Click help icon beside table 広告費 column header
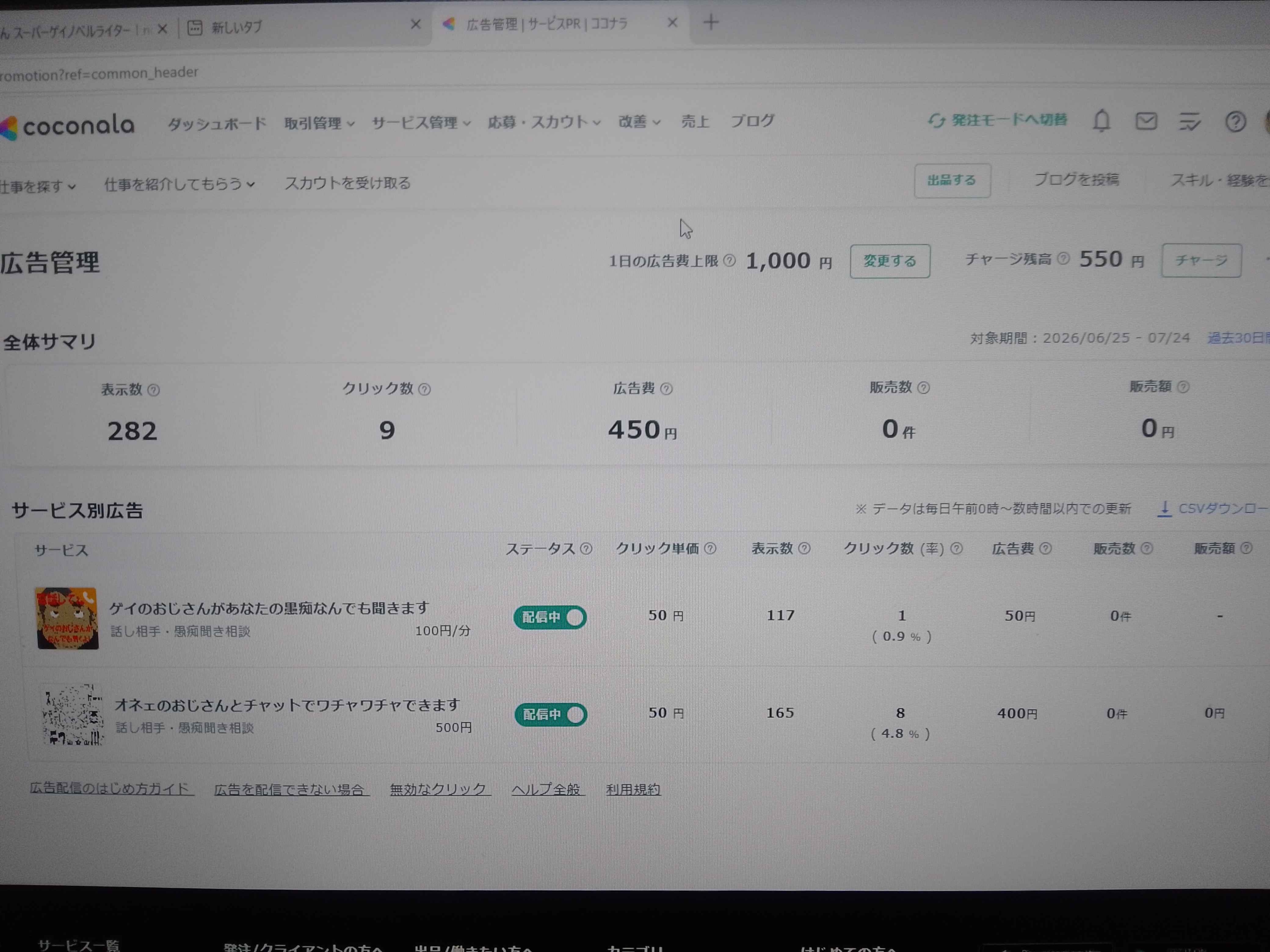The width and height of the screenshot is (1270, 952). point(1046,549)
